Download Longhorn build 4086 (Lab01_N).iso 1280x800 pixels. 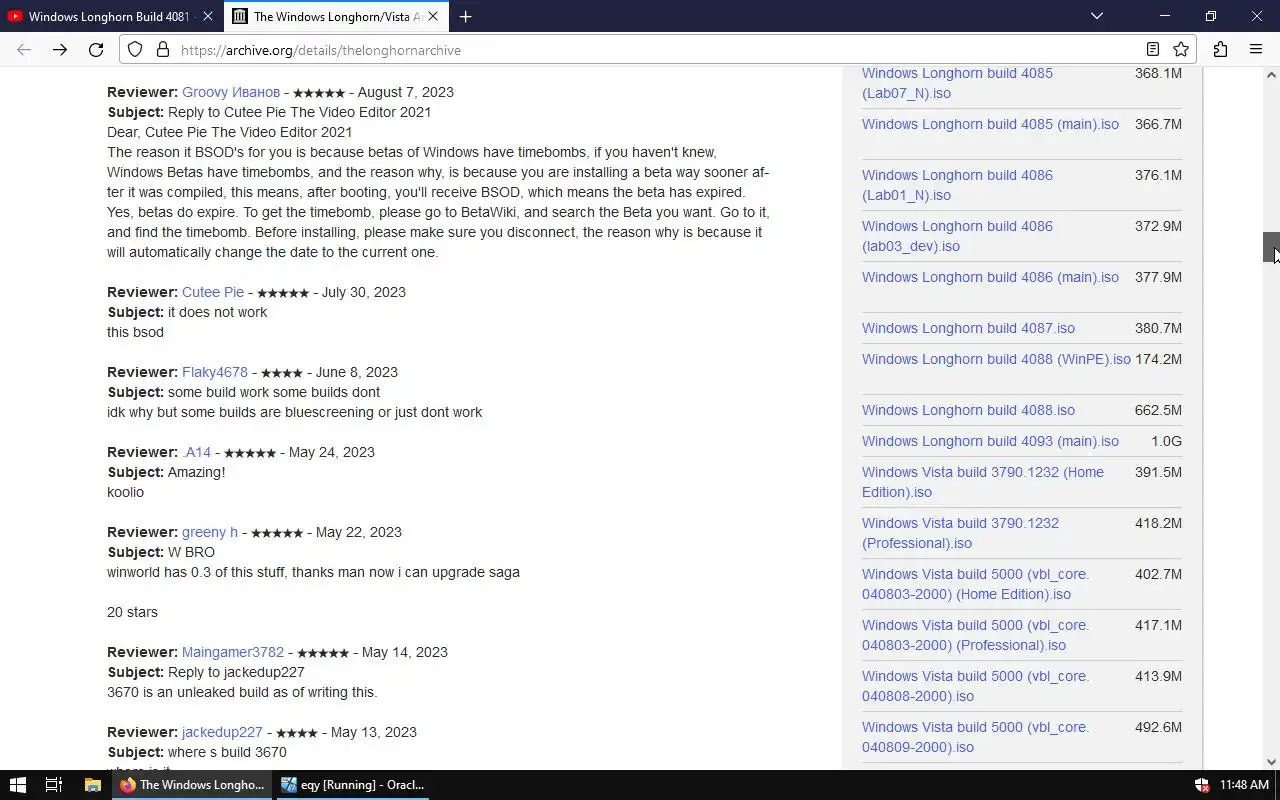click(957, 185)
